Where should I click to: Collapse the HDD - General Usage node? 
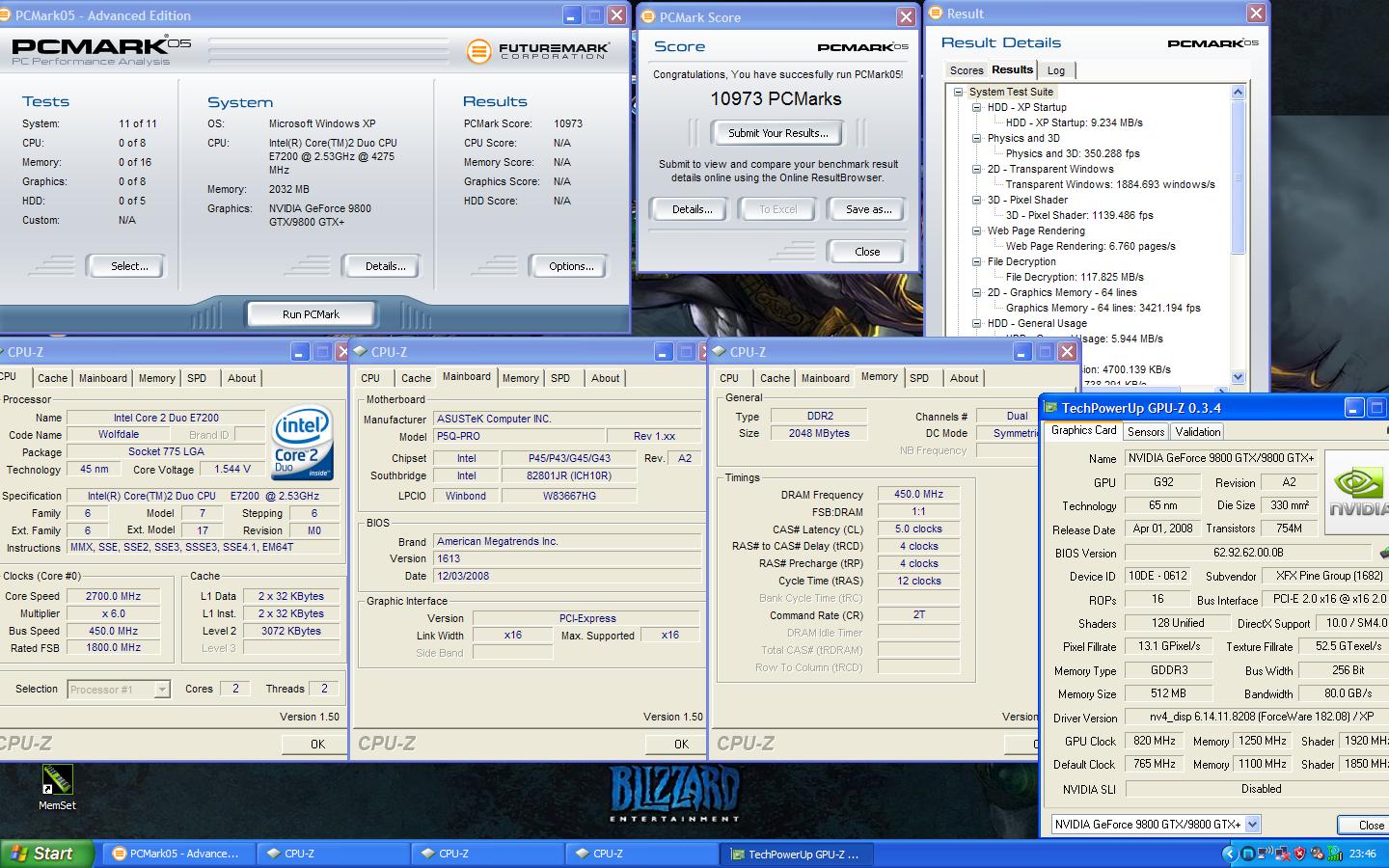coord(976,324)
